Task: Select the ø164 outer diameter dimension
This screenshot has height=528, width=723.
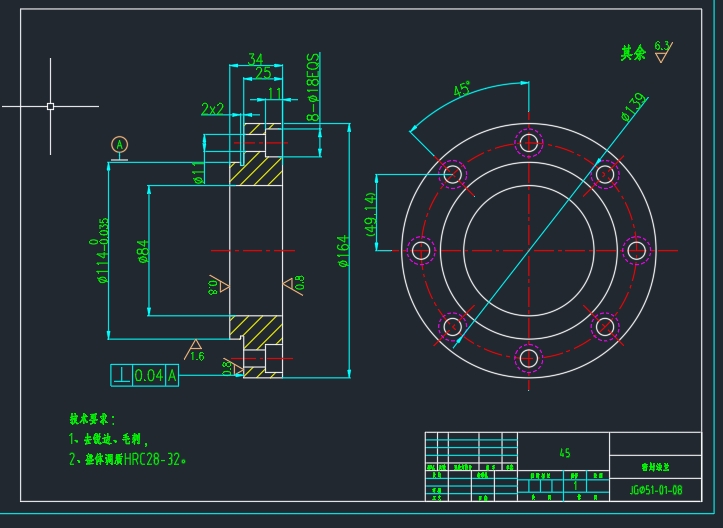Action: 344,251
